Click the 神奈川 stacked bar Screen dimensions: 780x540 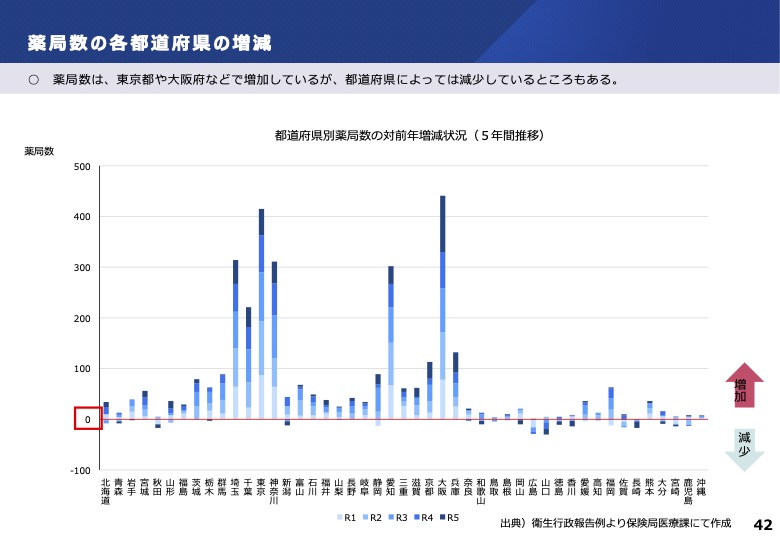click(x=274, y=340)
